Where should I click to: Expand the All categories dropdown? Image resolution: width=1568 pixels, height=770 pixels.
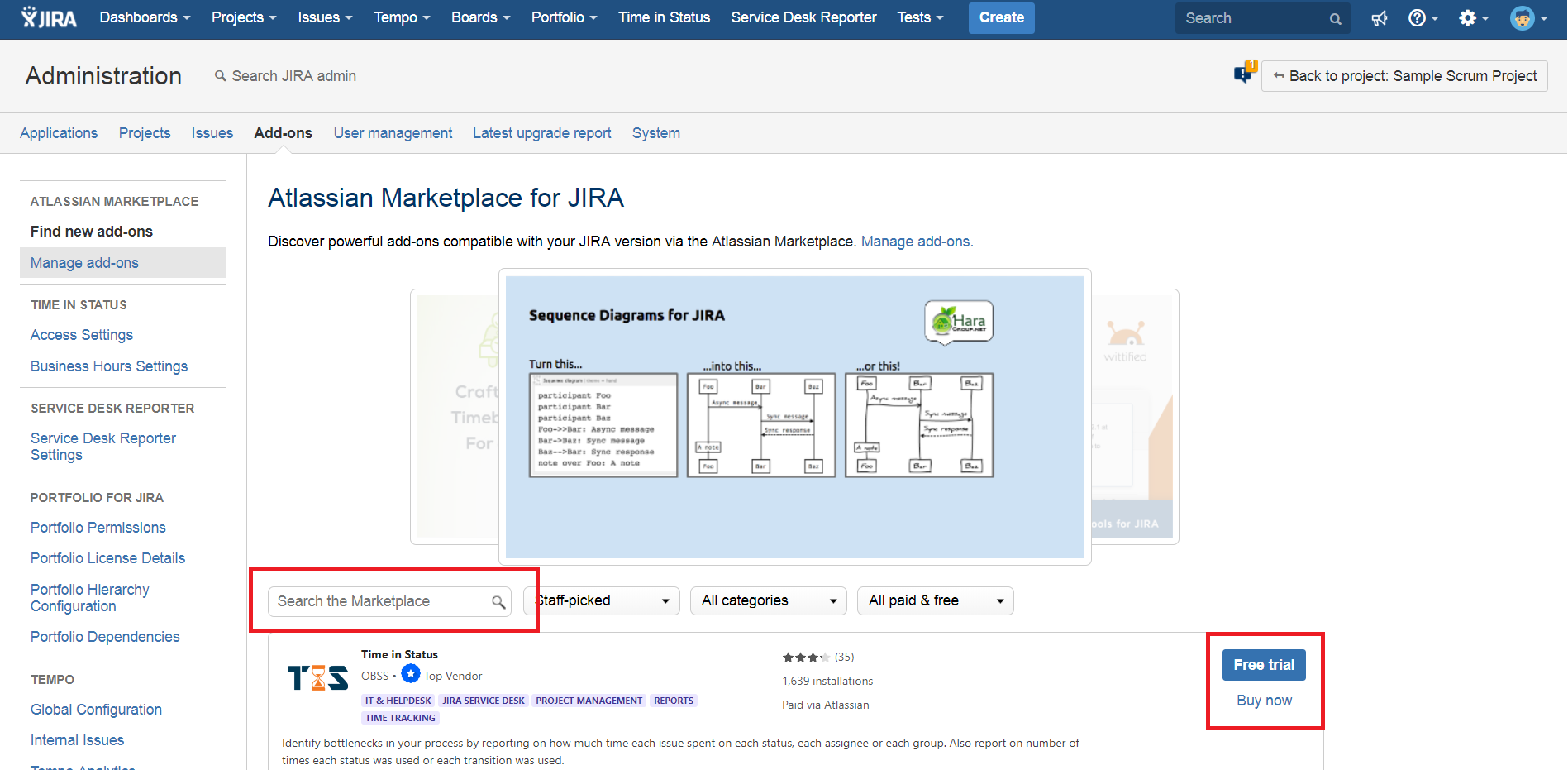768,601
